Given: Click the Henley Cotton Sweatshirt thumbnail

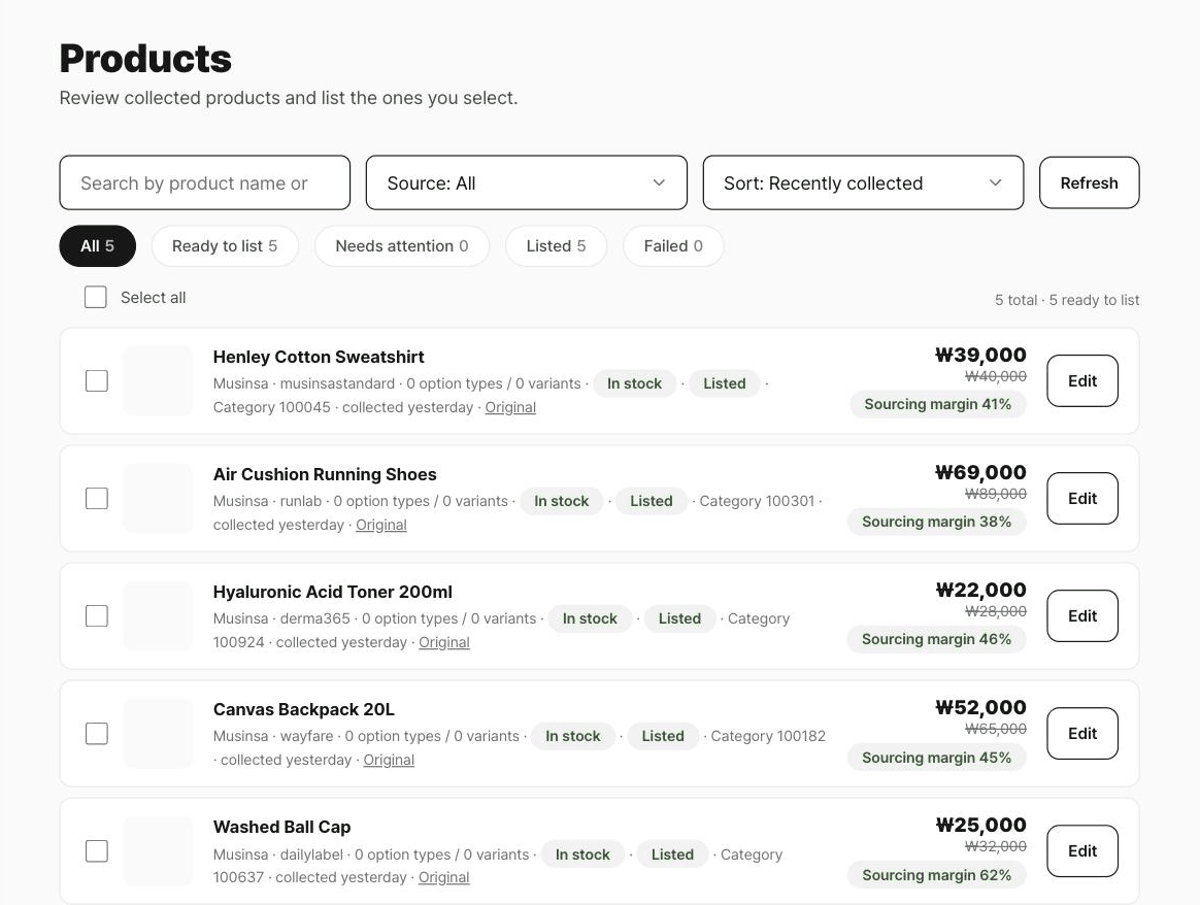Looking at the screenshot, I should coord(158,381).
